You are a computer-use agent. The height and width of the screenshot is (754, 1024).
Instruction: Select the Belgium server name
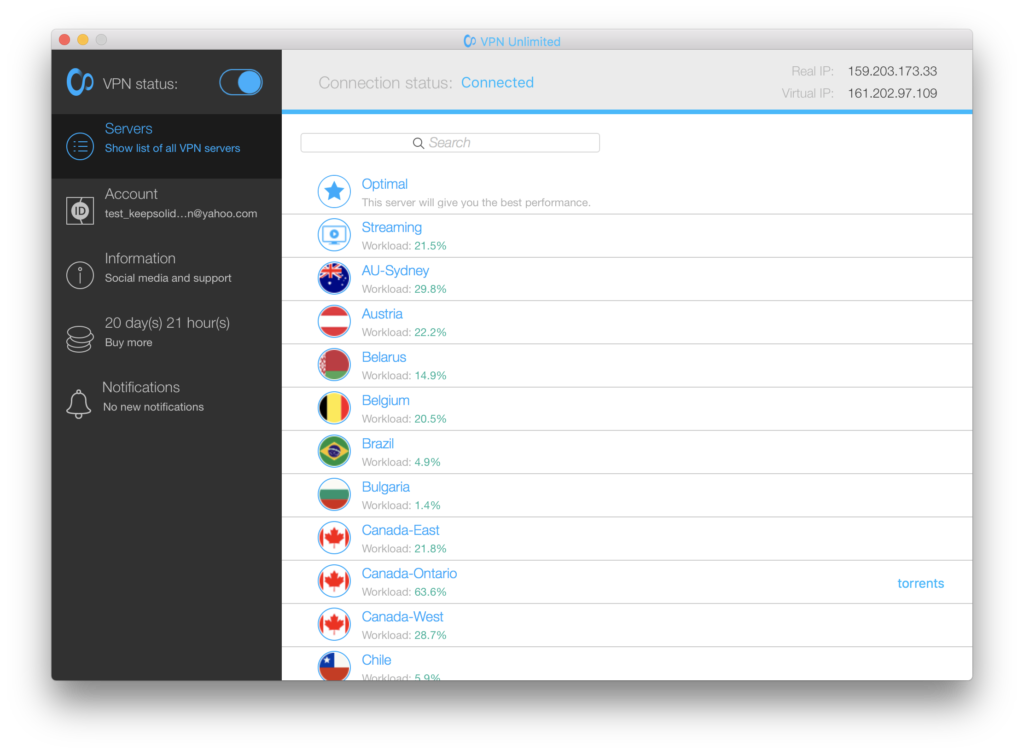385,401
